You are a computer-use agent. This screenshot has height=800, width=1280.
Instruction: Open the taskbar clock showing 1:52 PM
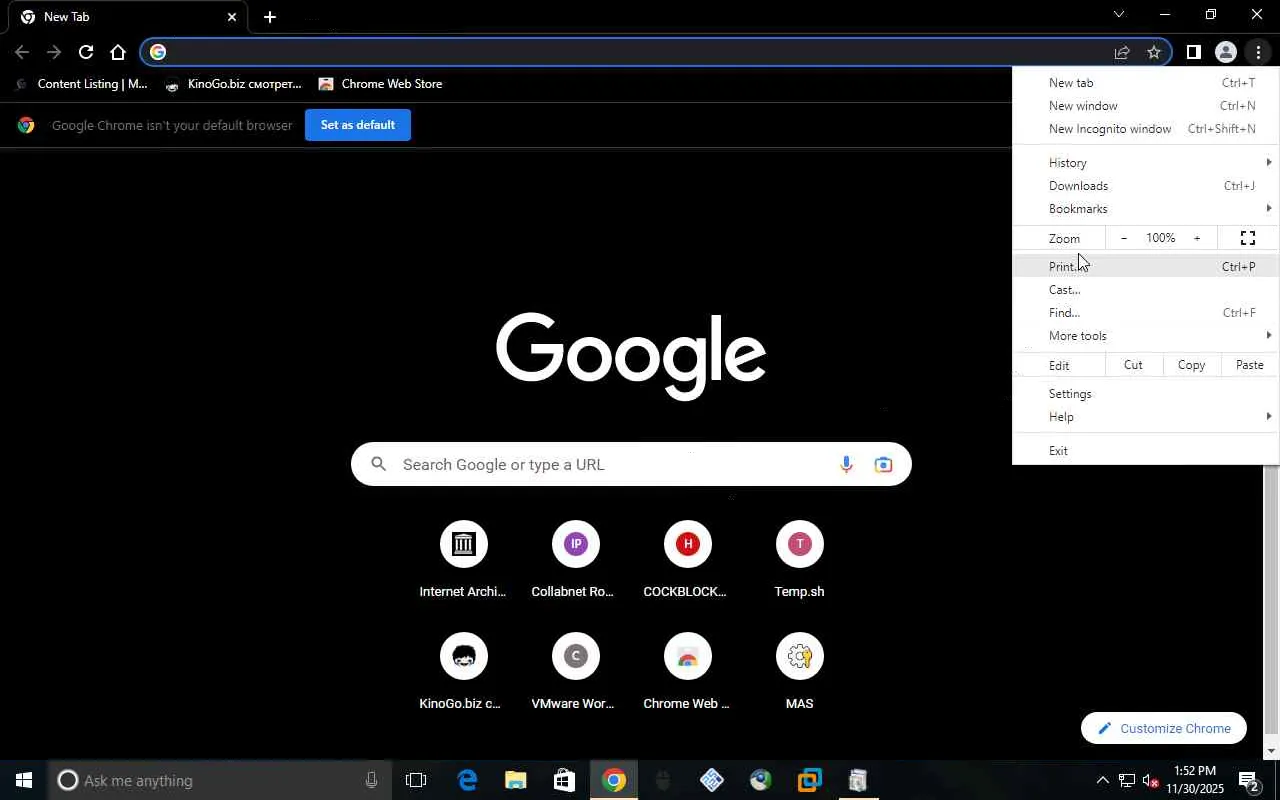(1195, 780)
